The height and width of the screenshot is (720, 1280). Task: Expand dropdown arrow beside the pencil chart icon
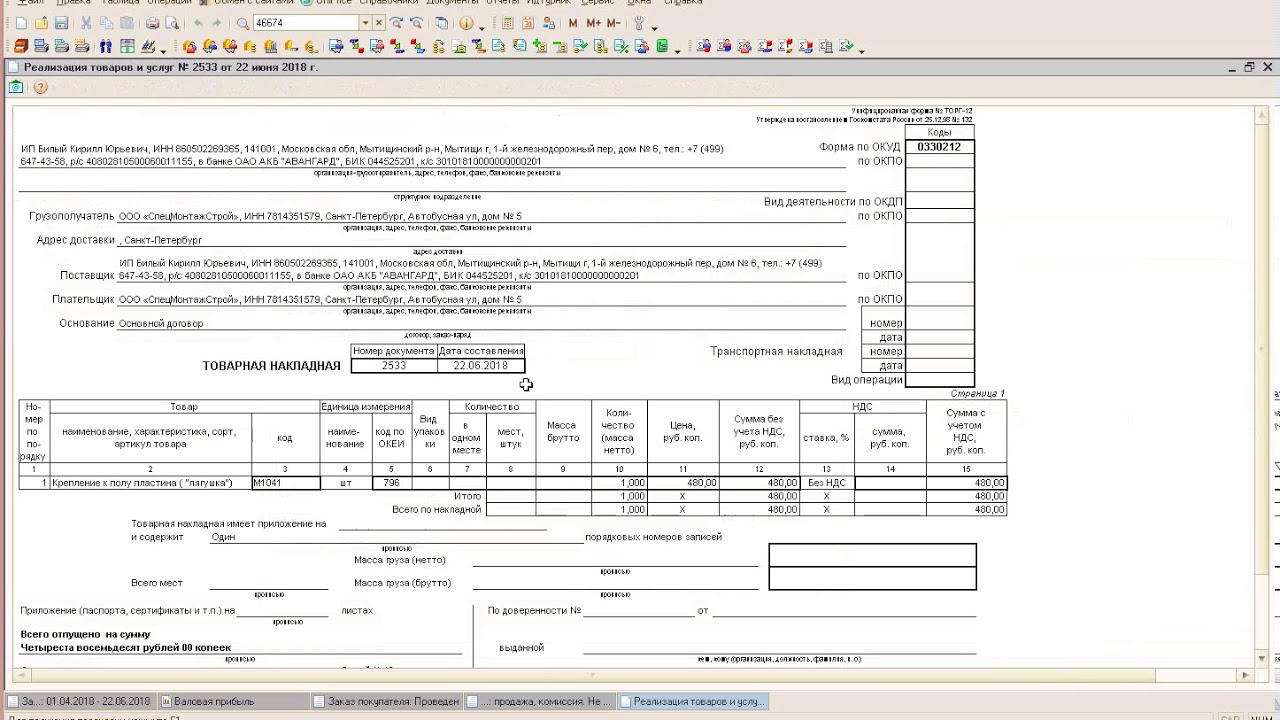pos(163,50)
